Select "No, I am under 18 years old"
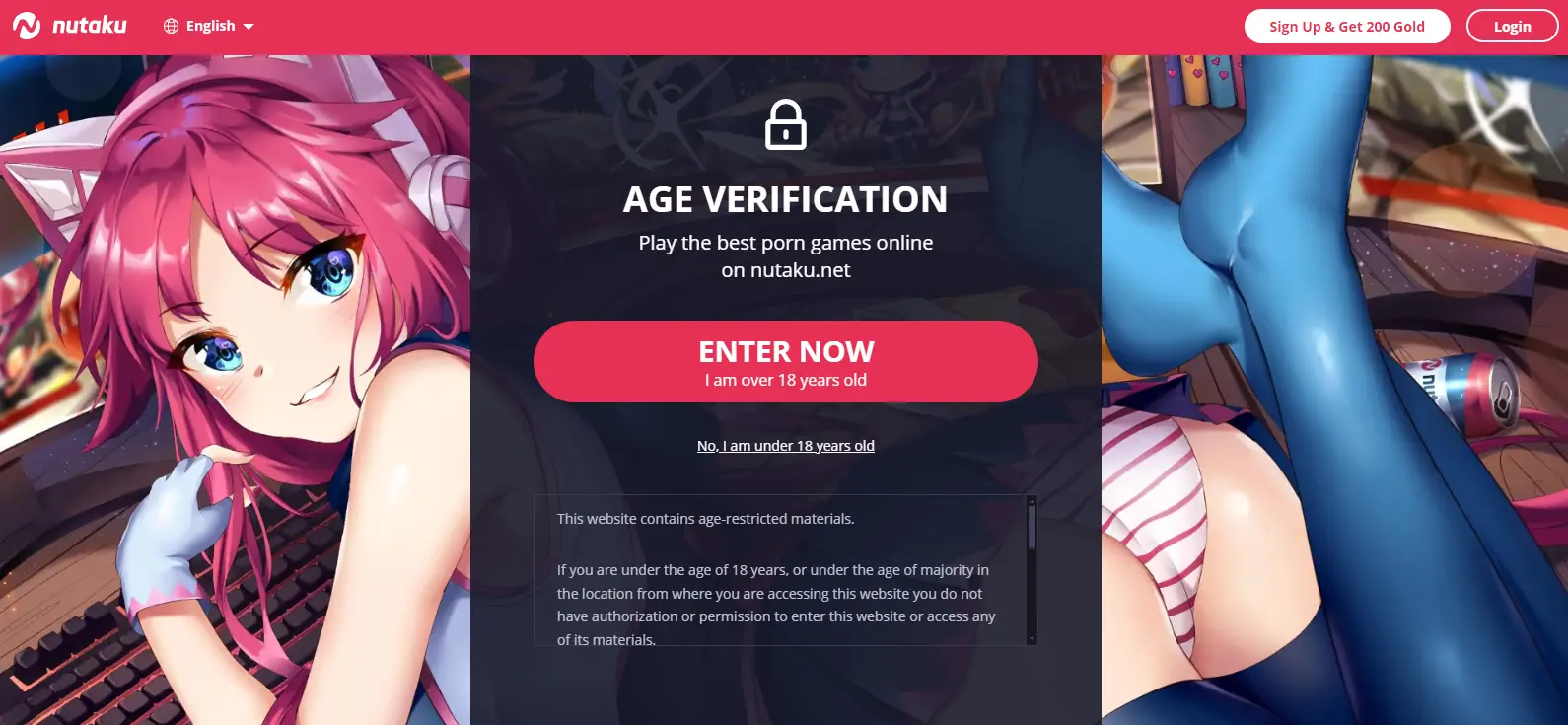The width and height of the screenshot is (1568, 725). [x=786, y=446]
